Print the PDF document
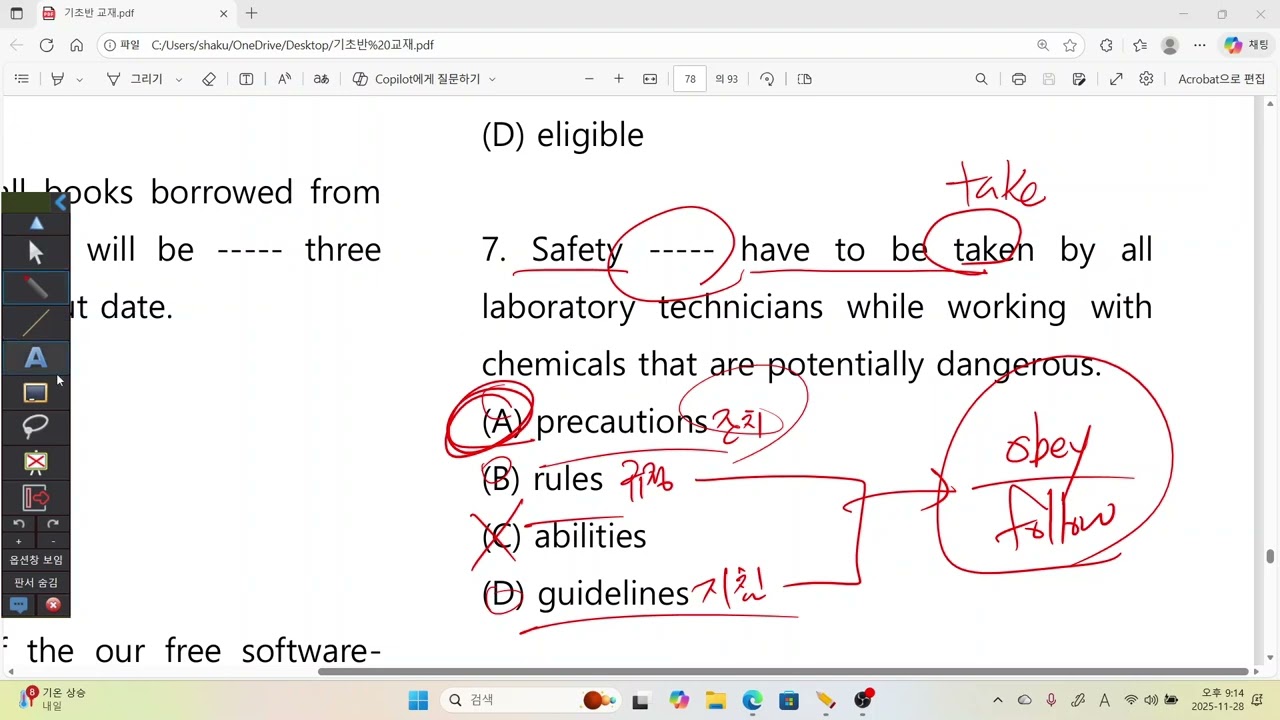 (x=1018, y=79)
